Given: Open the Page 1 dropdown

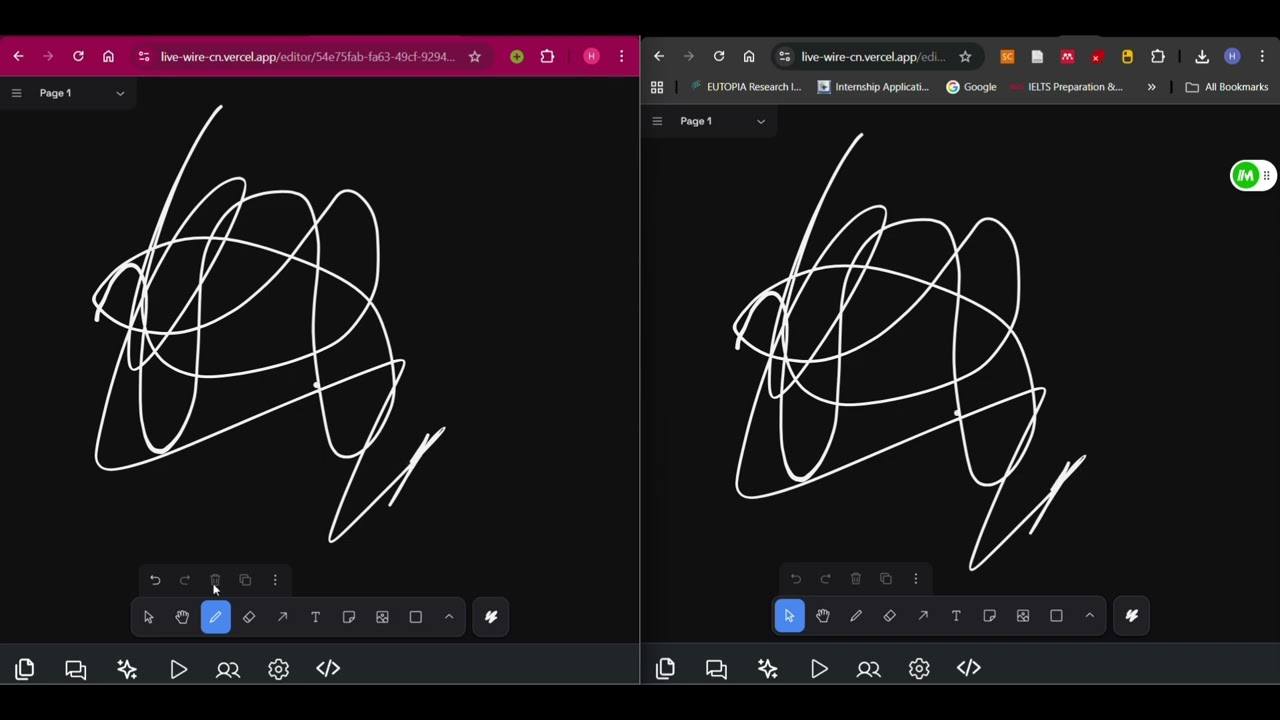Looking at the screenshot, I should (119, 92).
